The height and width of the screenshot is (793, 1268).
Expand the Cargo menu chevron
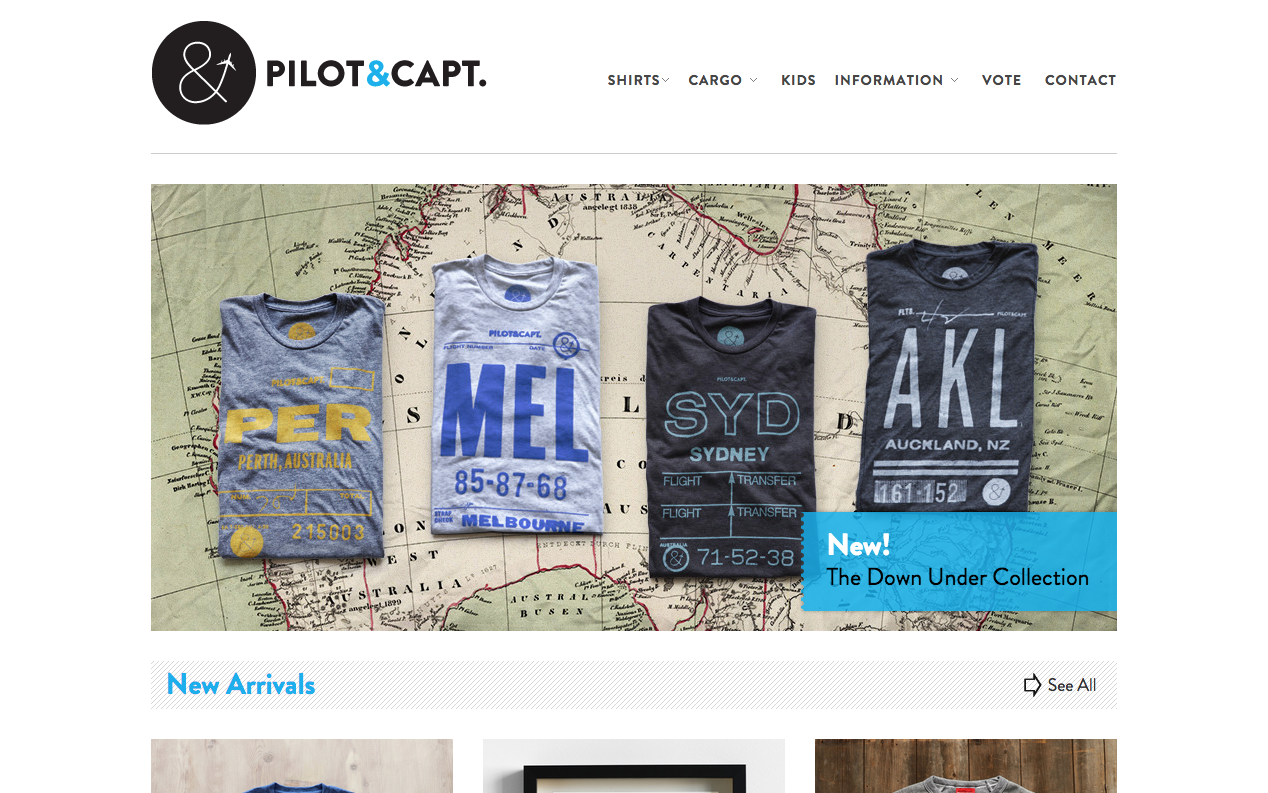coord(754,80)
